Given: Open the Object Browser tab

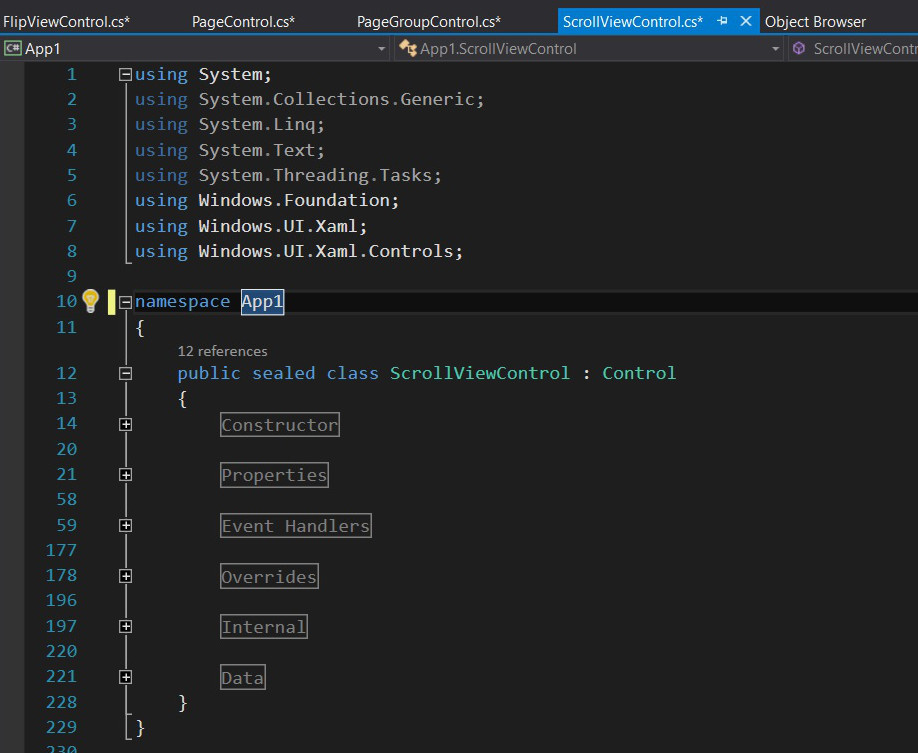Looking at the screenshot, I should pos(815,21).
